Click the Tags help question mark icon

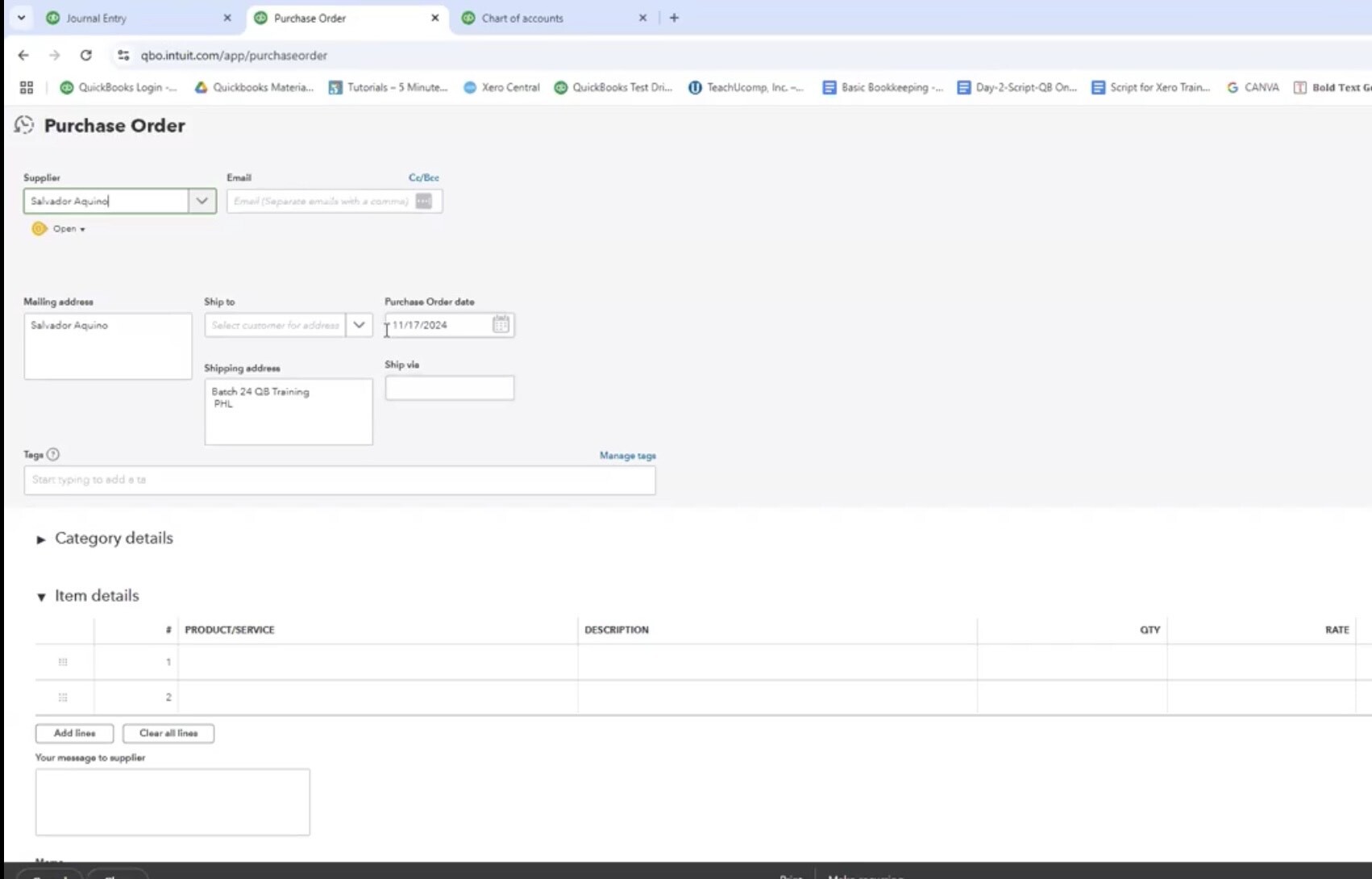click(x=53, y=454)
